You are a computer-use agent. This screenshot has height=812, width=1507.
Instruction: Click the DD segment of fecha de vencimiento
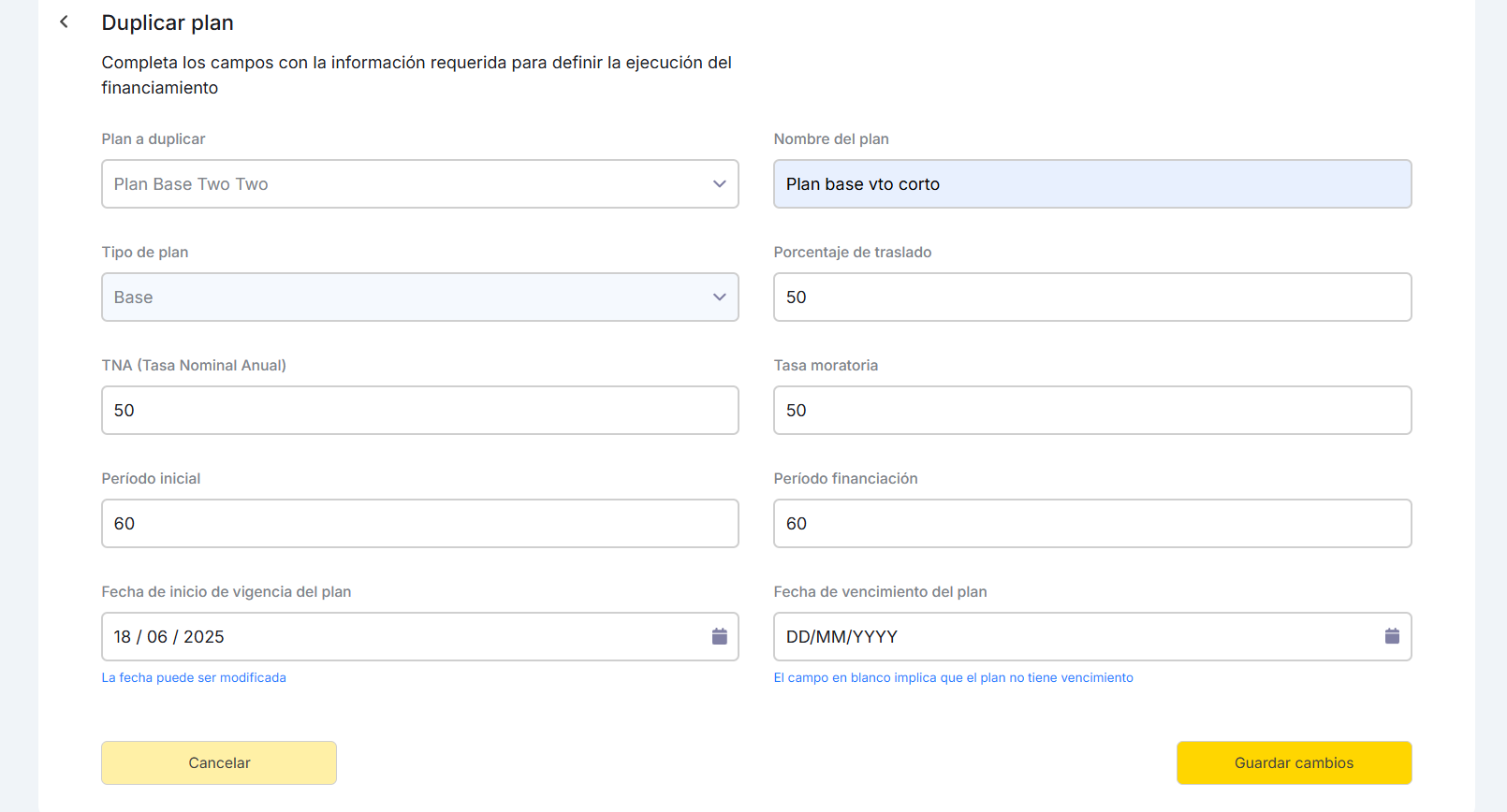(798, 637)
